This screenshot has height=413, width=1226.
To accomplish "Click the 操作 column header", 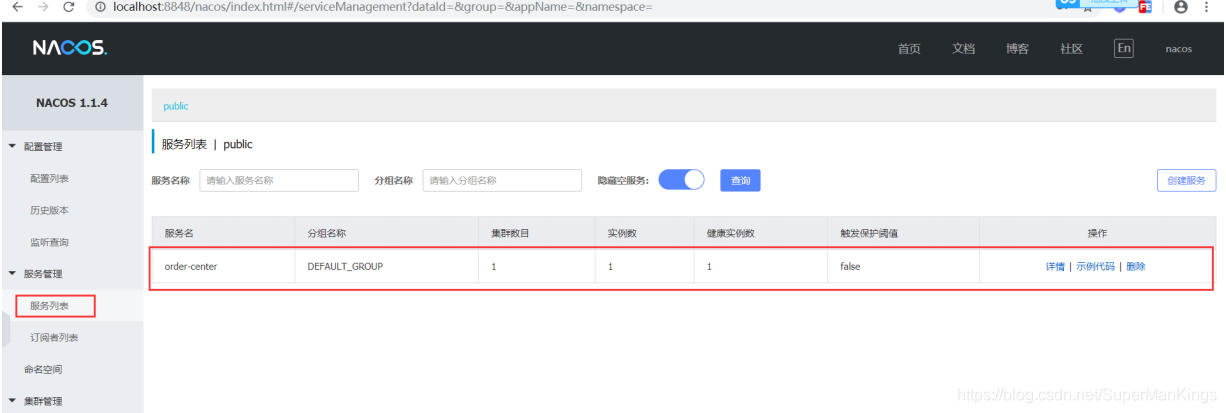I will pyautogui.click(x=1097, y=232).
